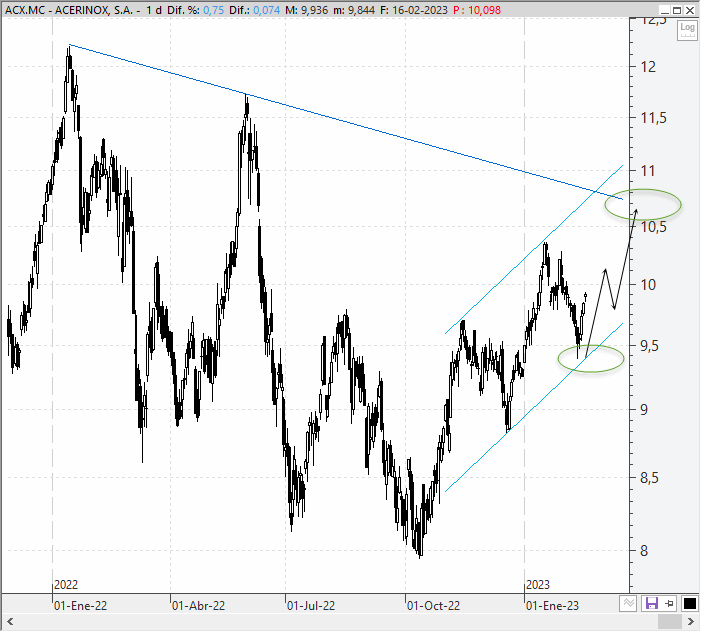Open the black color swatch
The height and width of the screenshot is (632, 701).
pyautogui.click(x=689, y=604)
